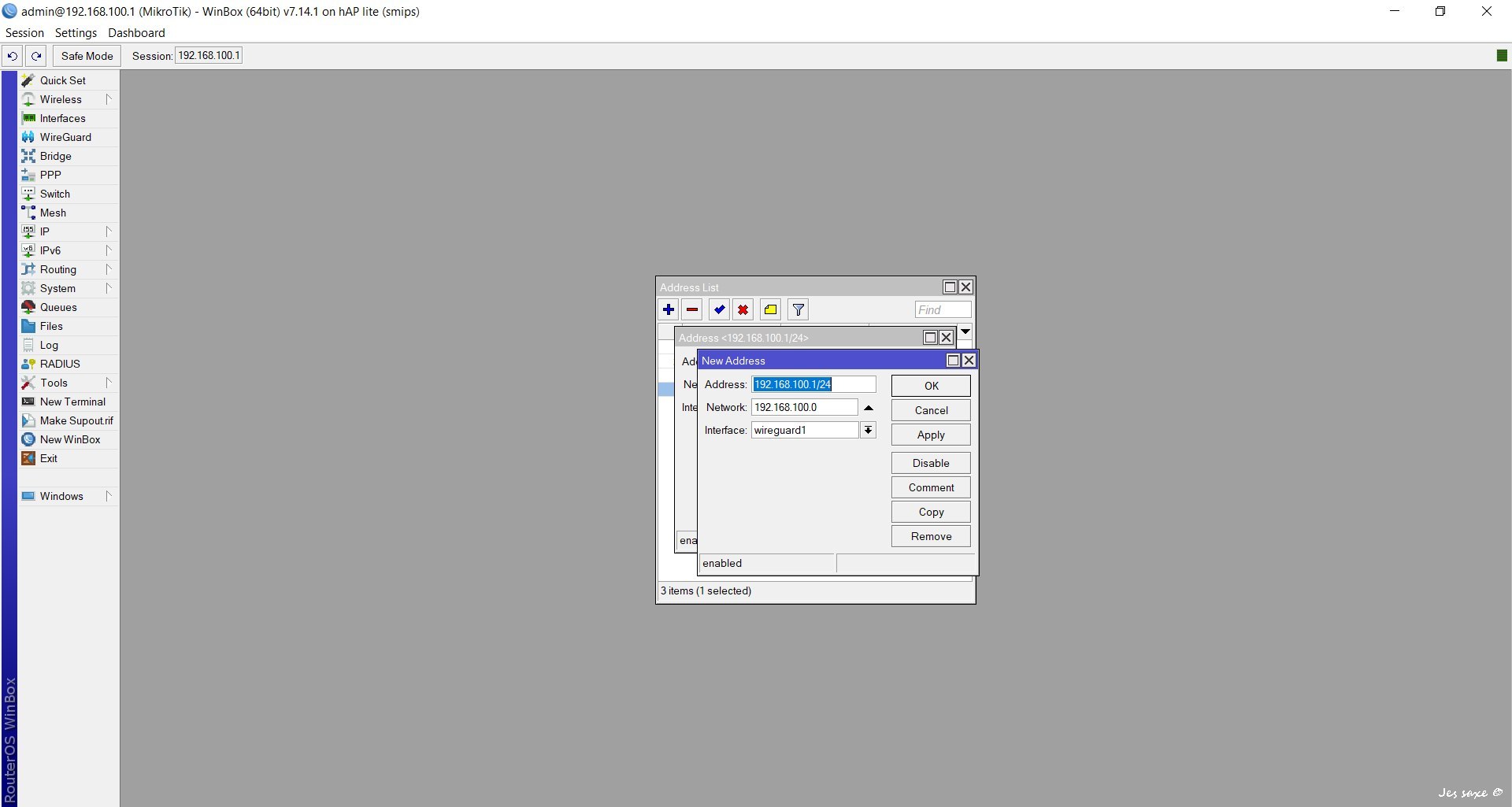Screen dimensions: 1512x807
Task: Maximize the New Address dialog
Action: [x=953, y=360]
